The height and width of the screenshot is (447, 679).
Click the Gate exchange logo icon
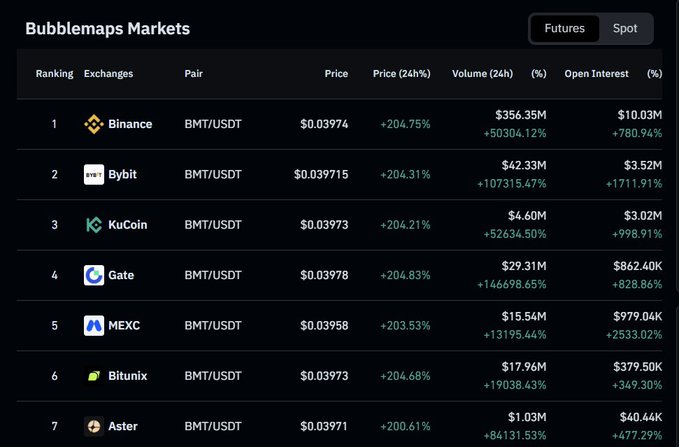click(94, 275)
